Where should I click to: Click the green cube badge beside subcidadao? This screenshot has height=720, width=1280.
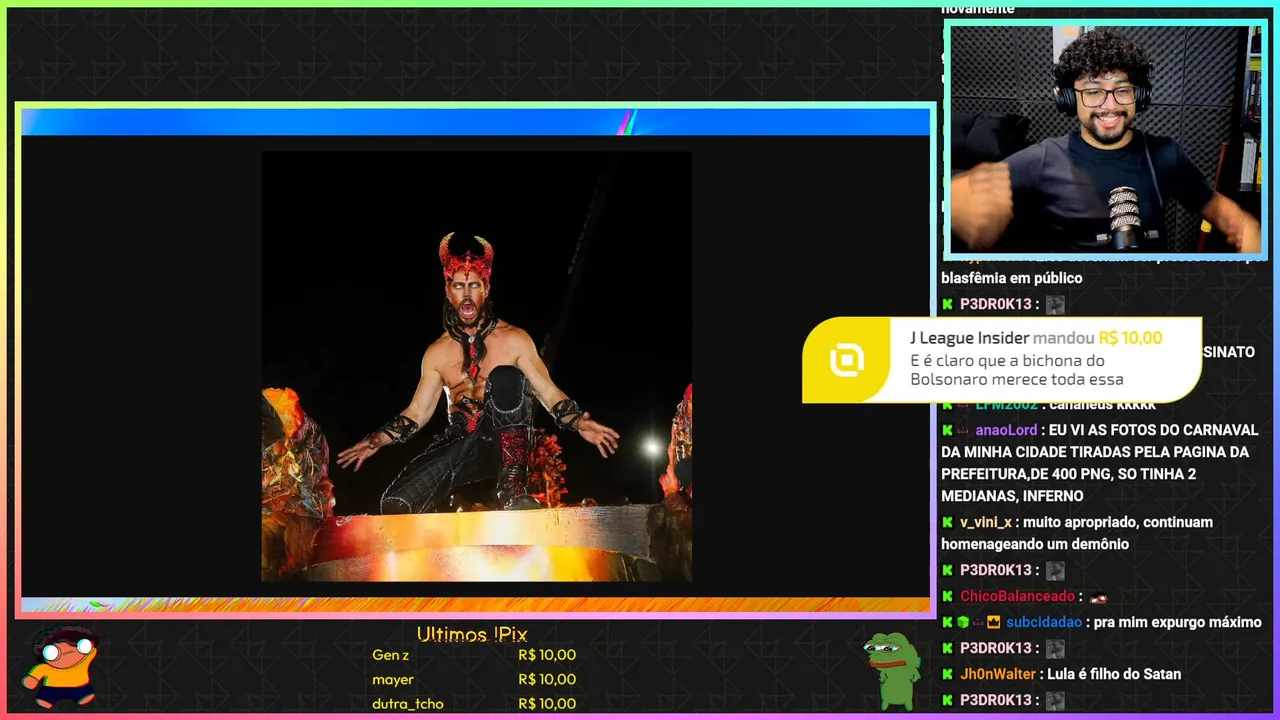point(963,622)
